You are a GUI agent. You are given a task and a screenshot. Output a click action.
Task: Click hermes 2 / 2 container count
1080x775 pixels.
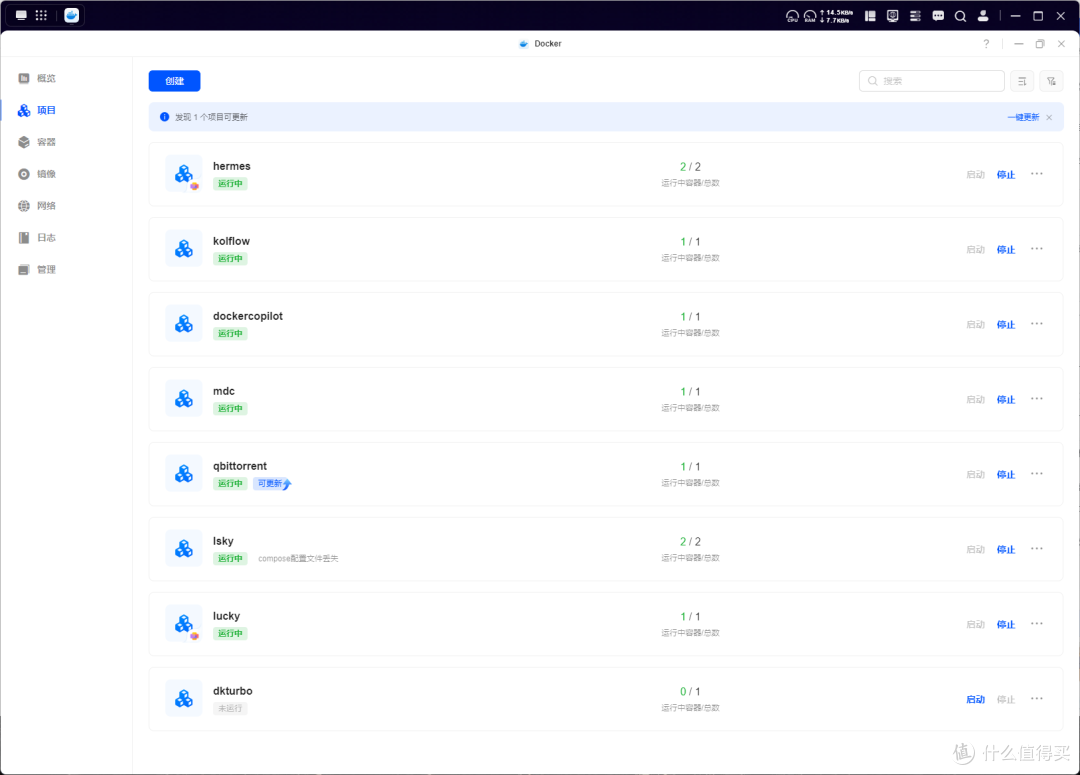tap(690, 167)
